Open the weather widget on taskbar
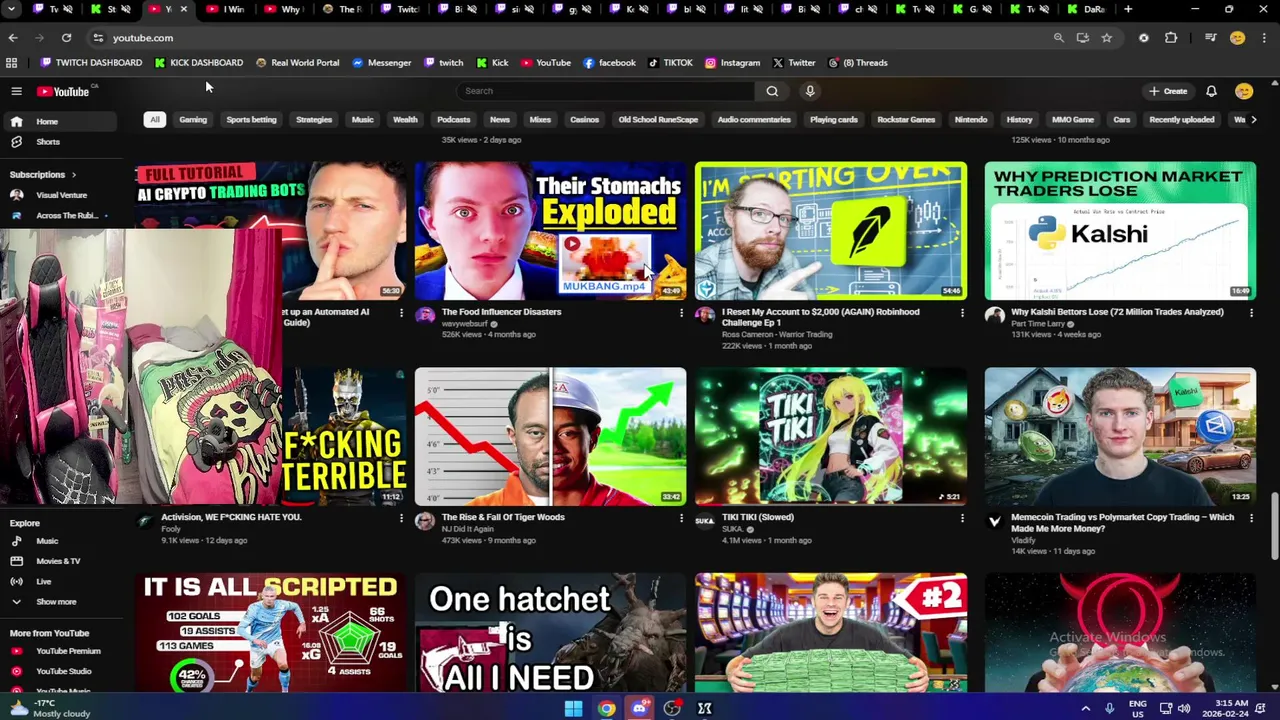This screenshot has height=720, width=1280. [x=50, y=709]
